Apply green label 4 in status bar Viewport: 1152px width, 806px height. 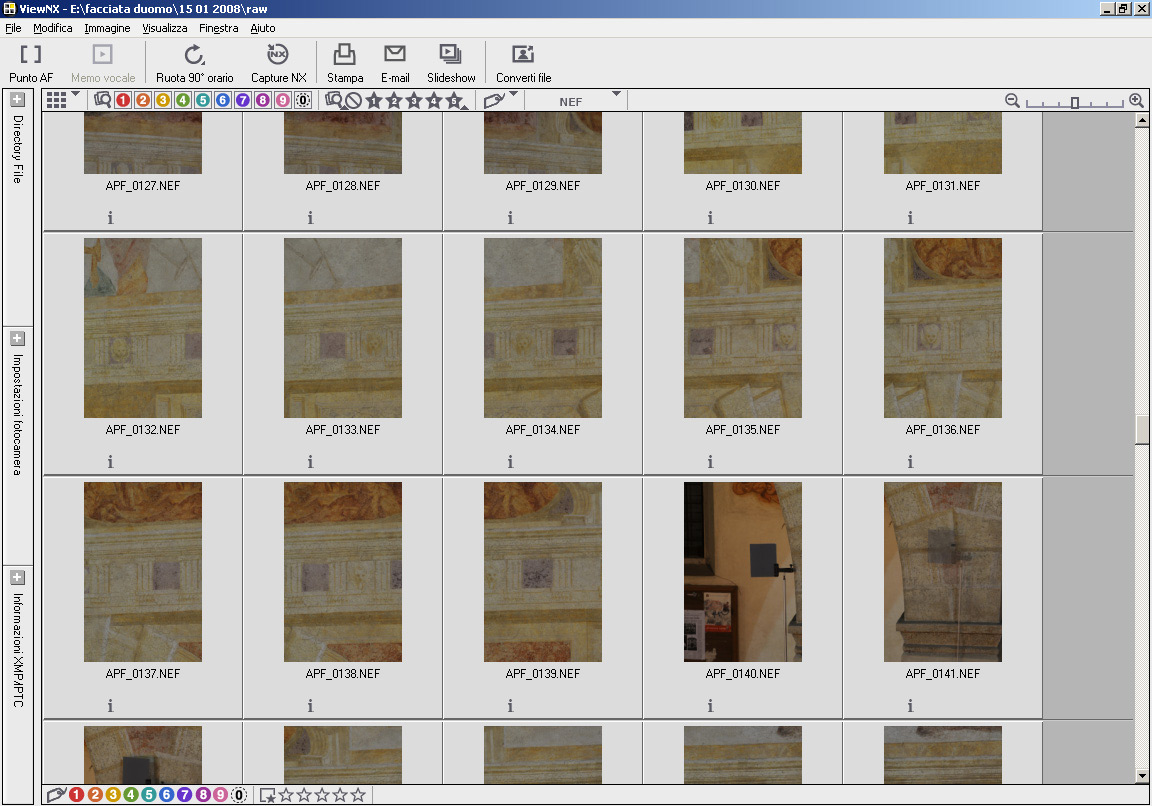pyautogui.click(x=131, y=795)
